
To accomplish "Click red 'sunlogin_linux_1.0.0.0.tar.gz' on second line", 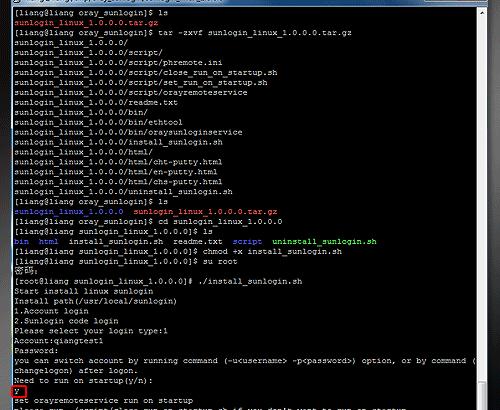I will (x=86, y=23).
